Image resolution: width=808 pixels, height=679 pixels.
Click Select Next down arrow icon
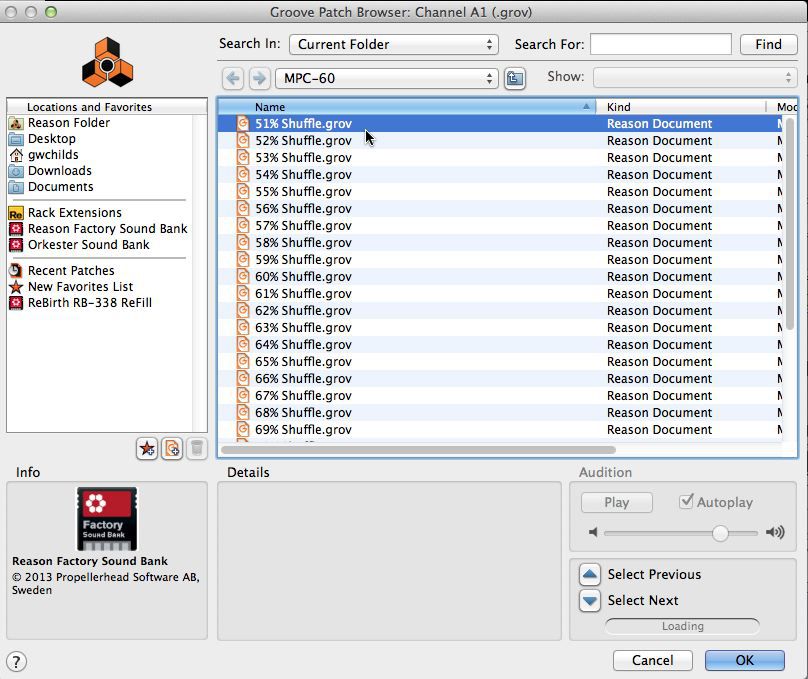pyautogui.click(x=590, y=601)
